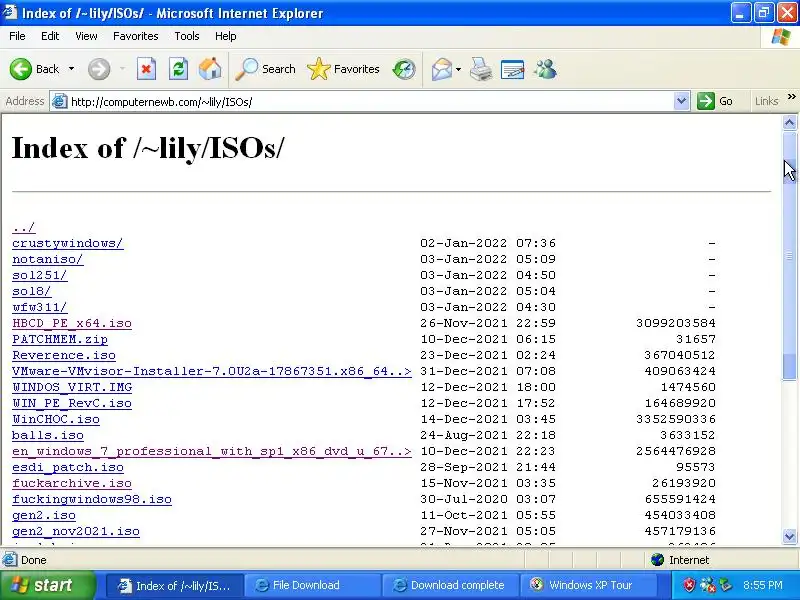Open the Tools menu
Viewport: 800px width, 600px height.
point(187,36)
